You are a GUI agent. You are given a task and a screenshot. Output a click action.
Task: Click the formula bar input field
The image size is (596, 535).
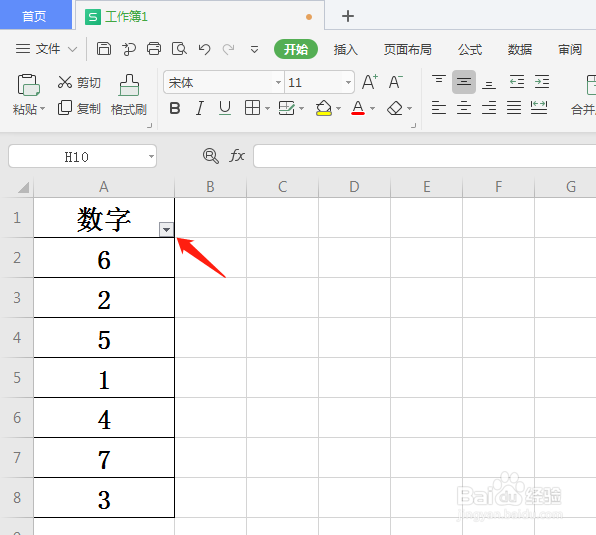tap(424, 156)
